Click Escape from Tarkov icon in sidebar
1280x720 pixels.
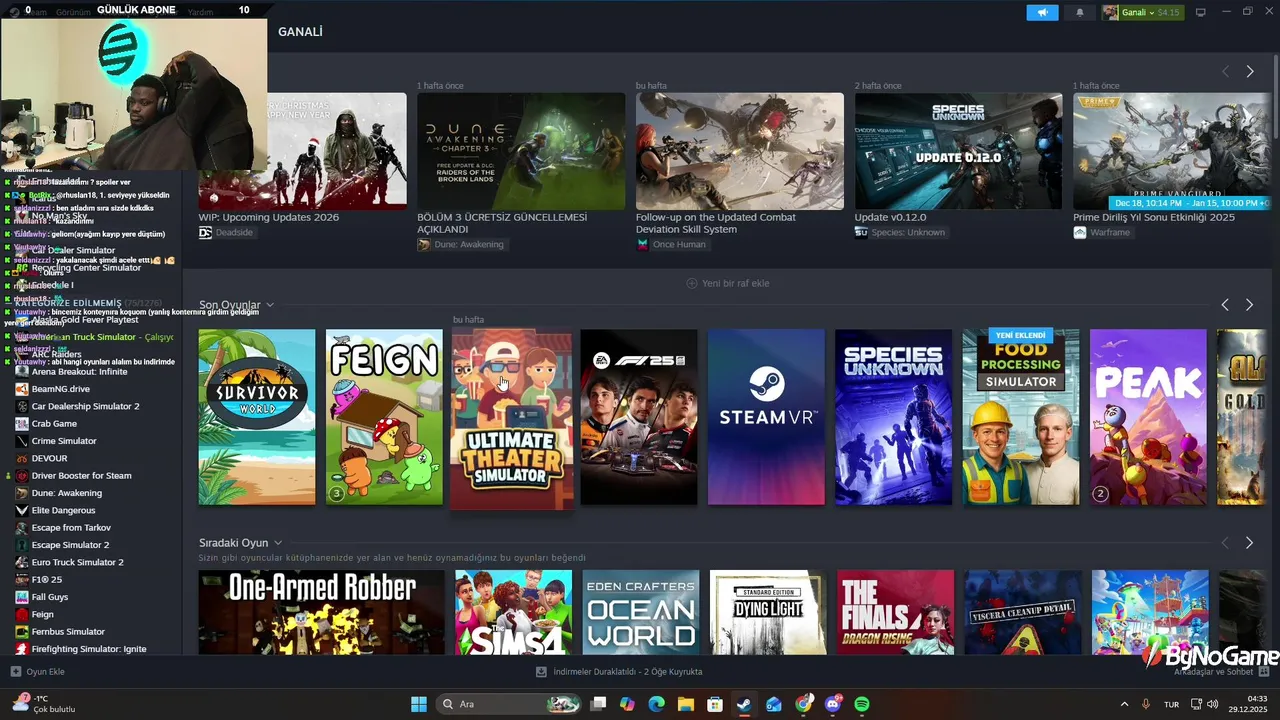(x=21, y=528)
